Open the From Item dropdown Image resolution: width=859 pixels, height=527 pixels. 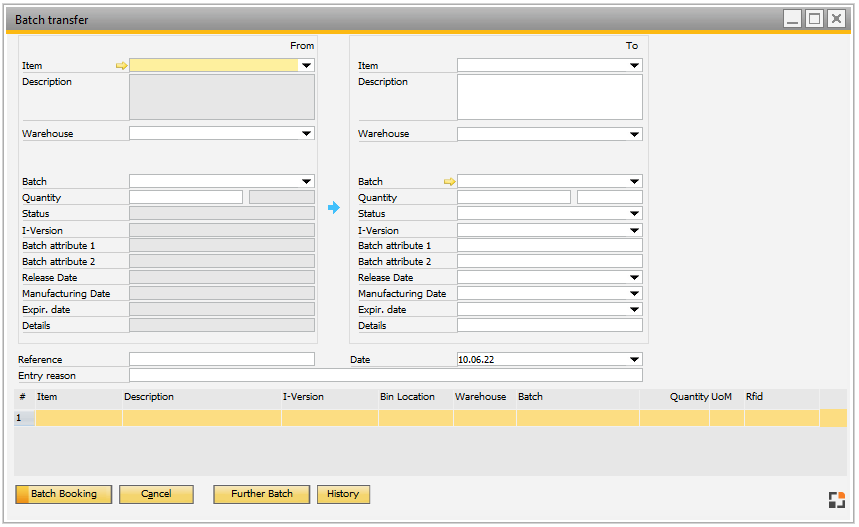coord(306,66)
